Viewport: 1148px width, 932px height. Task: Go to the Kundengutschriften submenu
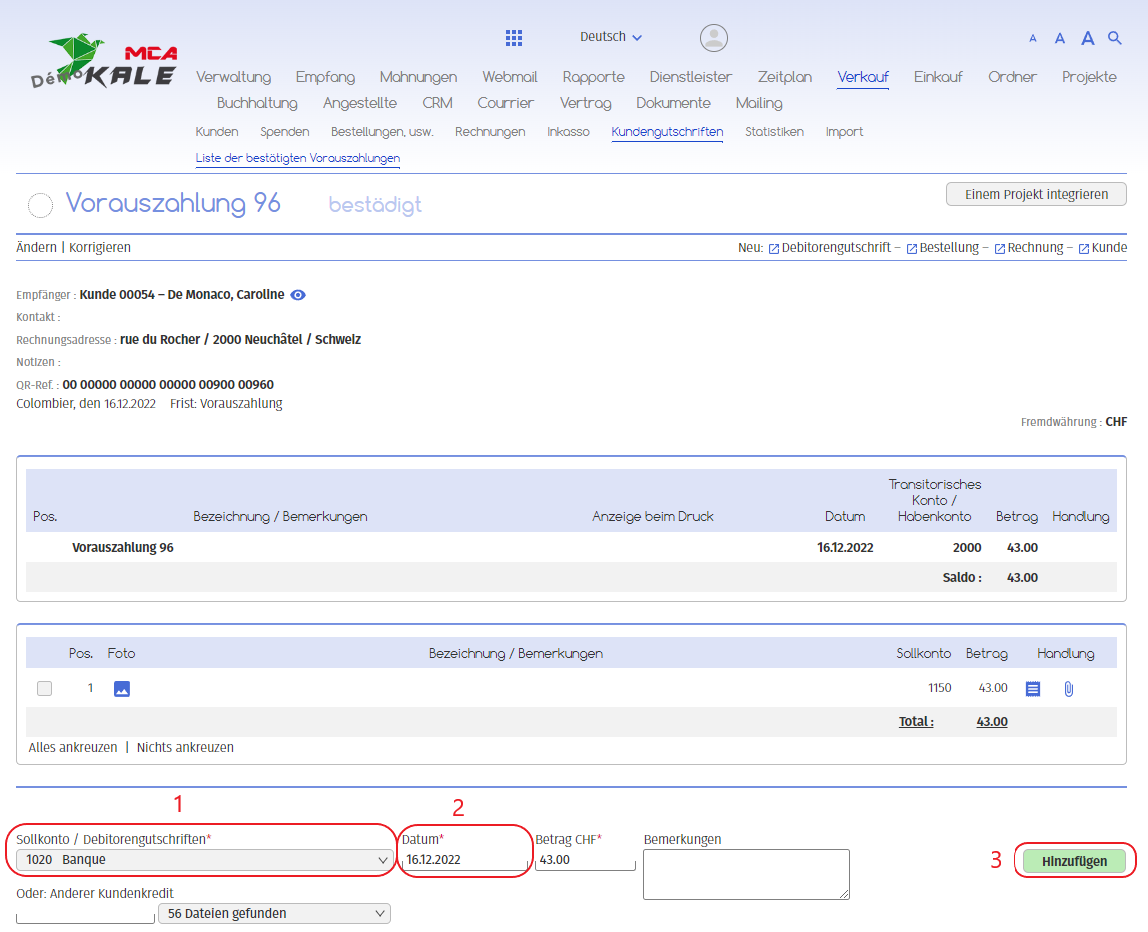coord(667,132)
